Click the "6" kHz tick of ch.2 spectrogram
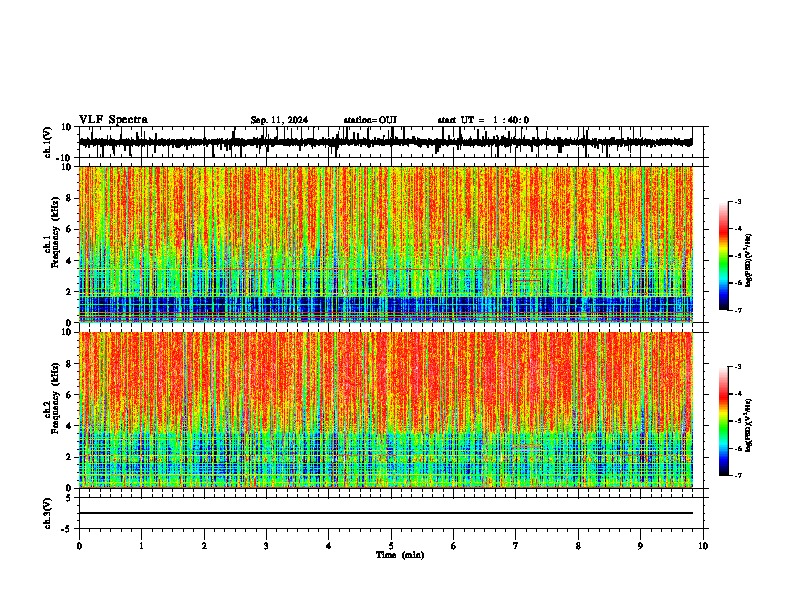Viewport: 792px width, 612px height. tap(70, 395)
